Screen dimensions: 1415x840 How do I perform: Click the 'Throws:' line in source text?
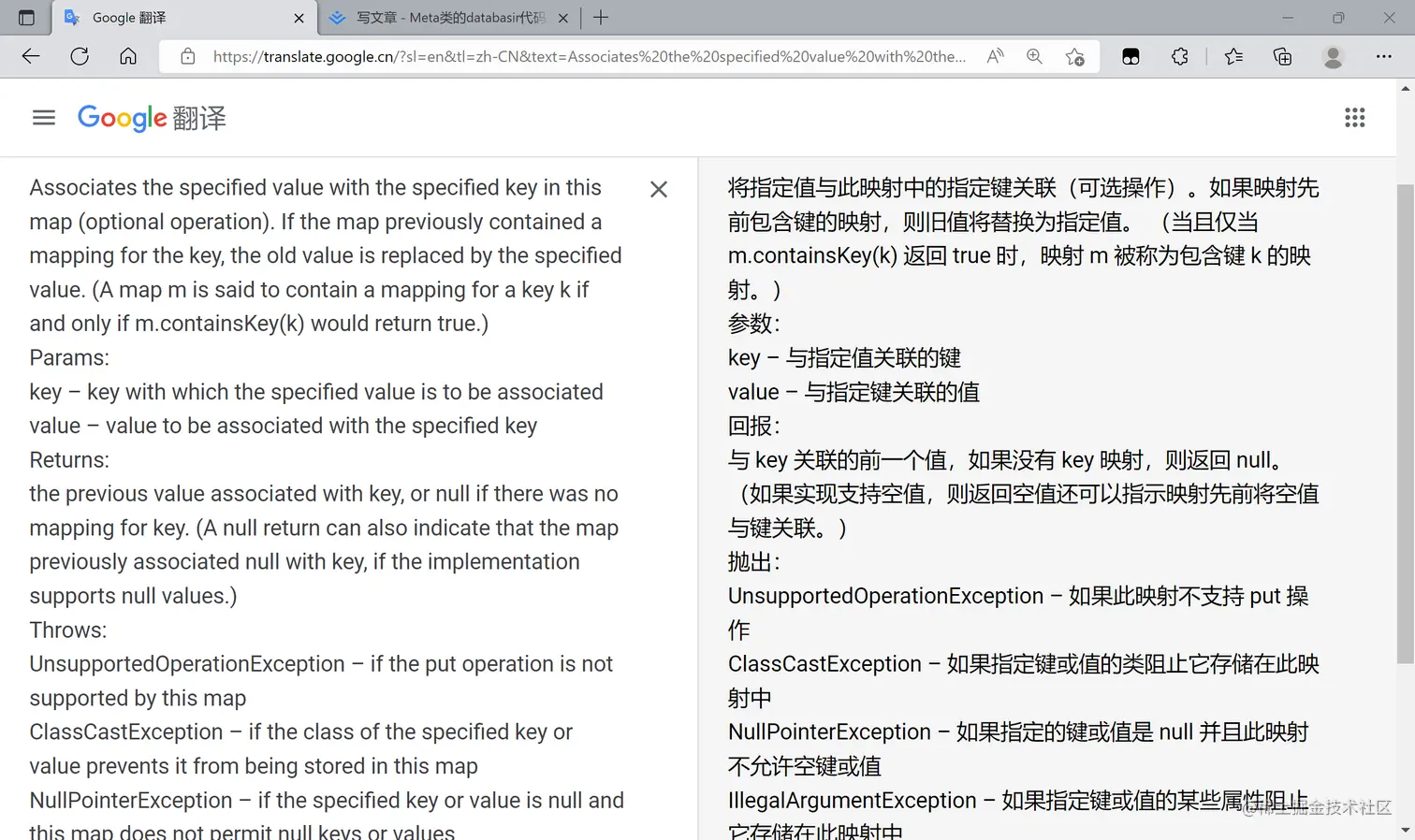click(68, 630)
